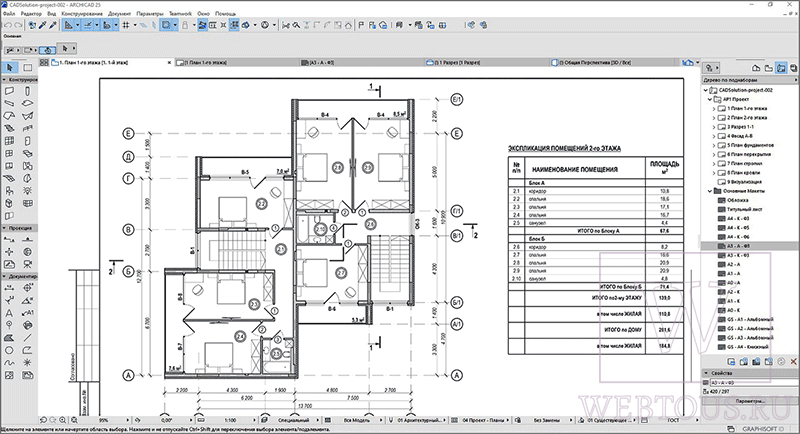
Task: Close the План 1-го этажа tab
Action: click(169, 62)
